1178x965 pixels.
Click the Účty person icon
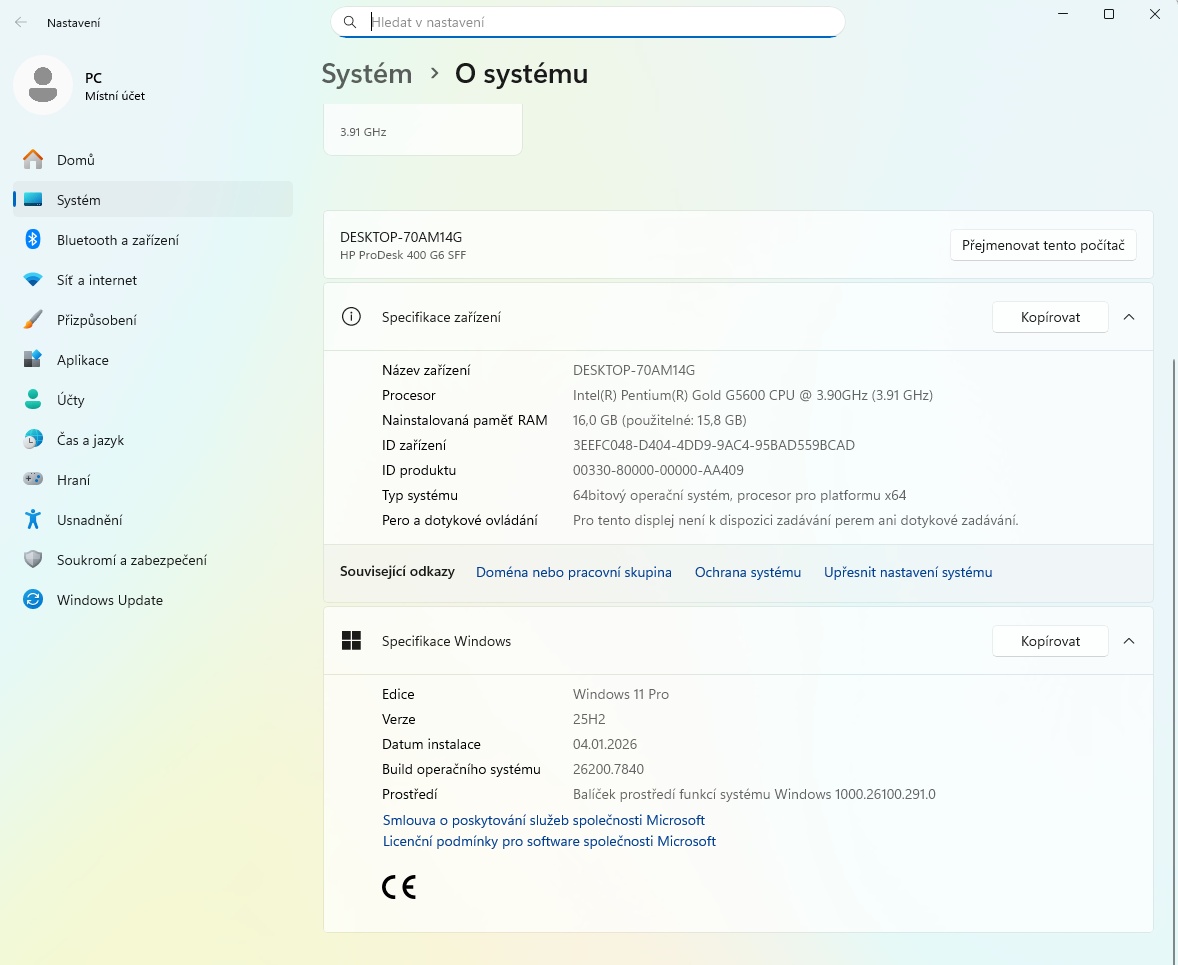pyautogui.click(x=33, y=400)
